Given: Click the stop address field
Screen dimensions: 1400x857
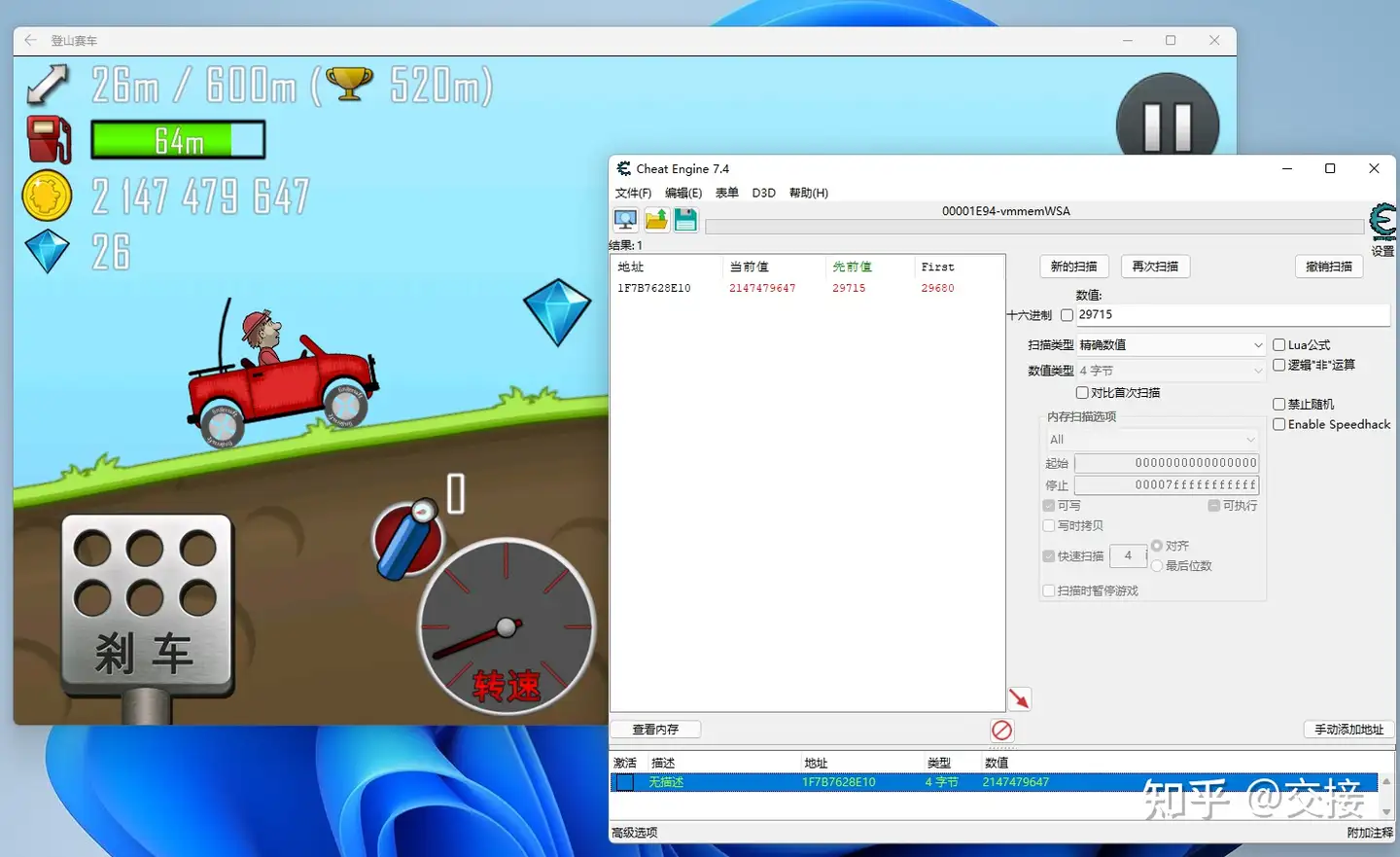Looking at the screenshot, I should coord(1167,484).
